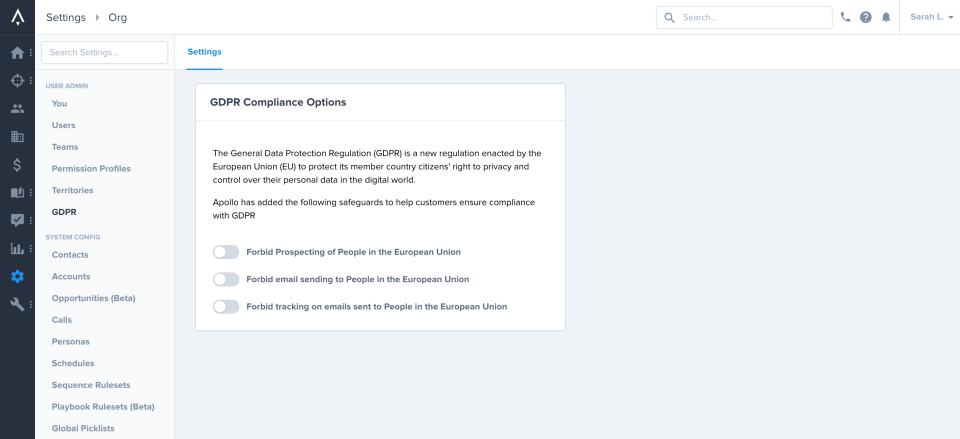Click the Settings breadcrumb link
960x439 pixels.
click(66, 17)
